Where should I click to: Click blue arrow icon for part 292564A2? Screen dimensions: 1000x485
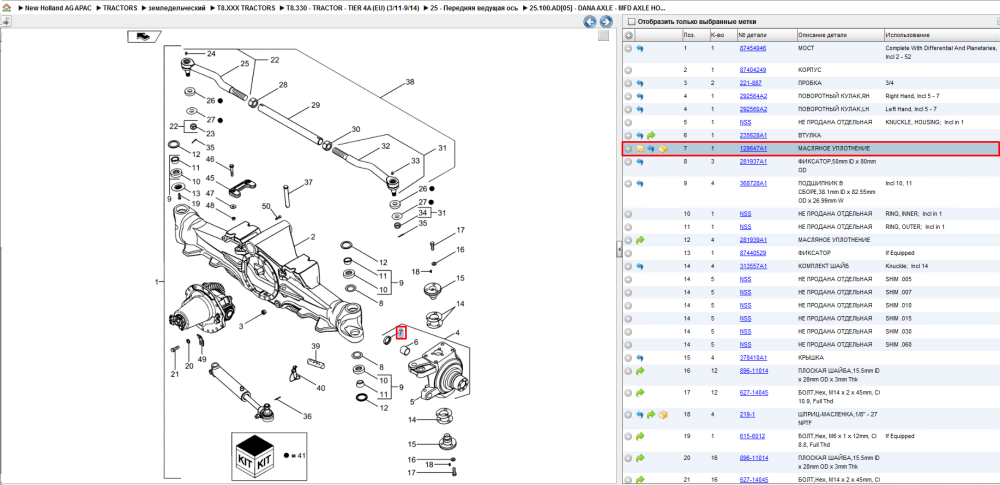click(x=640, y=96)
